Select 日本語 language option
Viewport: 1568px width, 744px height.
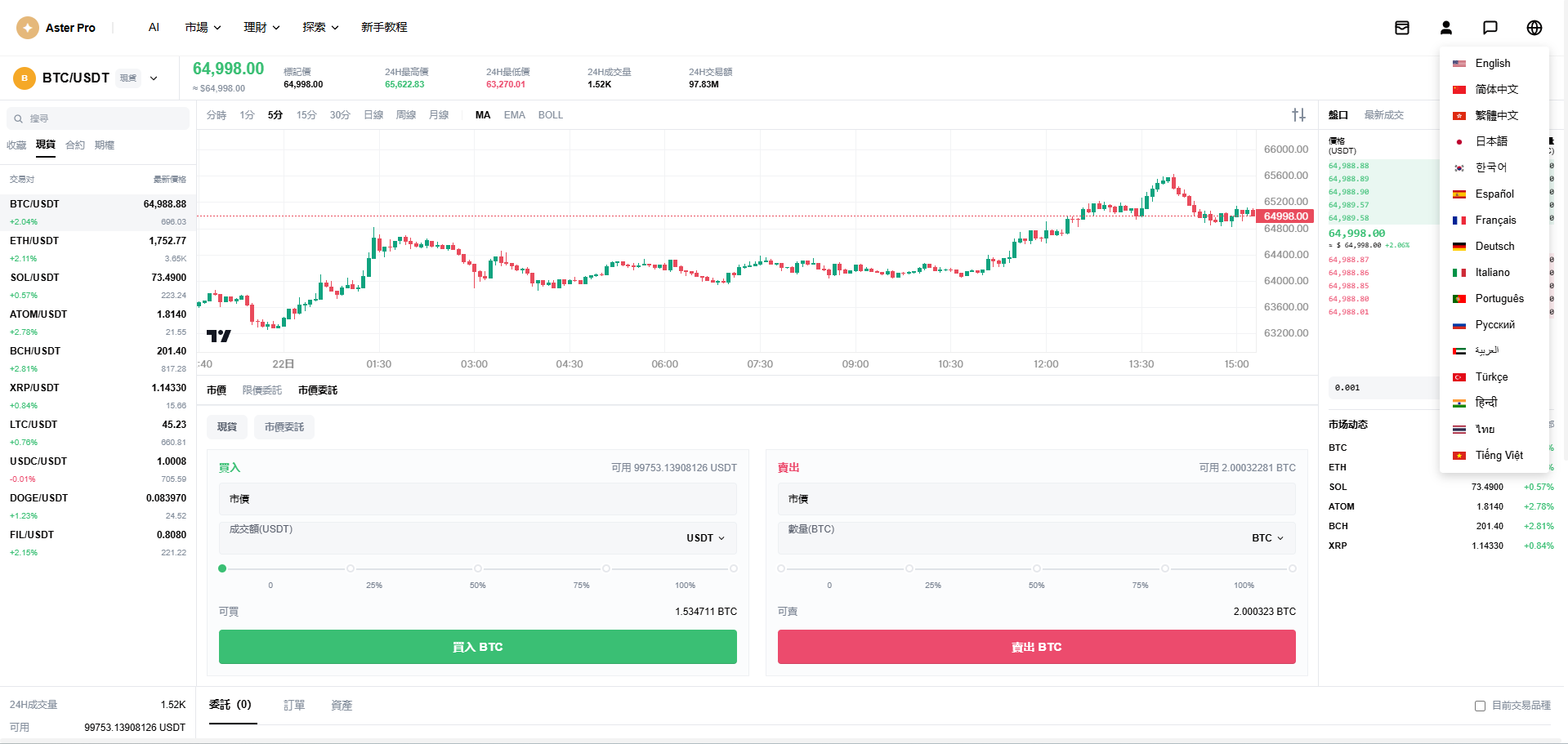click(1494, 142)
